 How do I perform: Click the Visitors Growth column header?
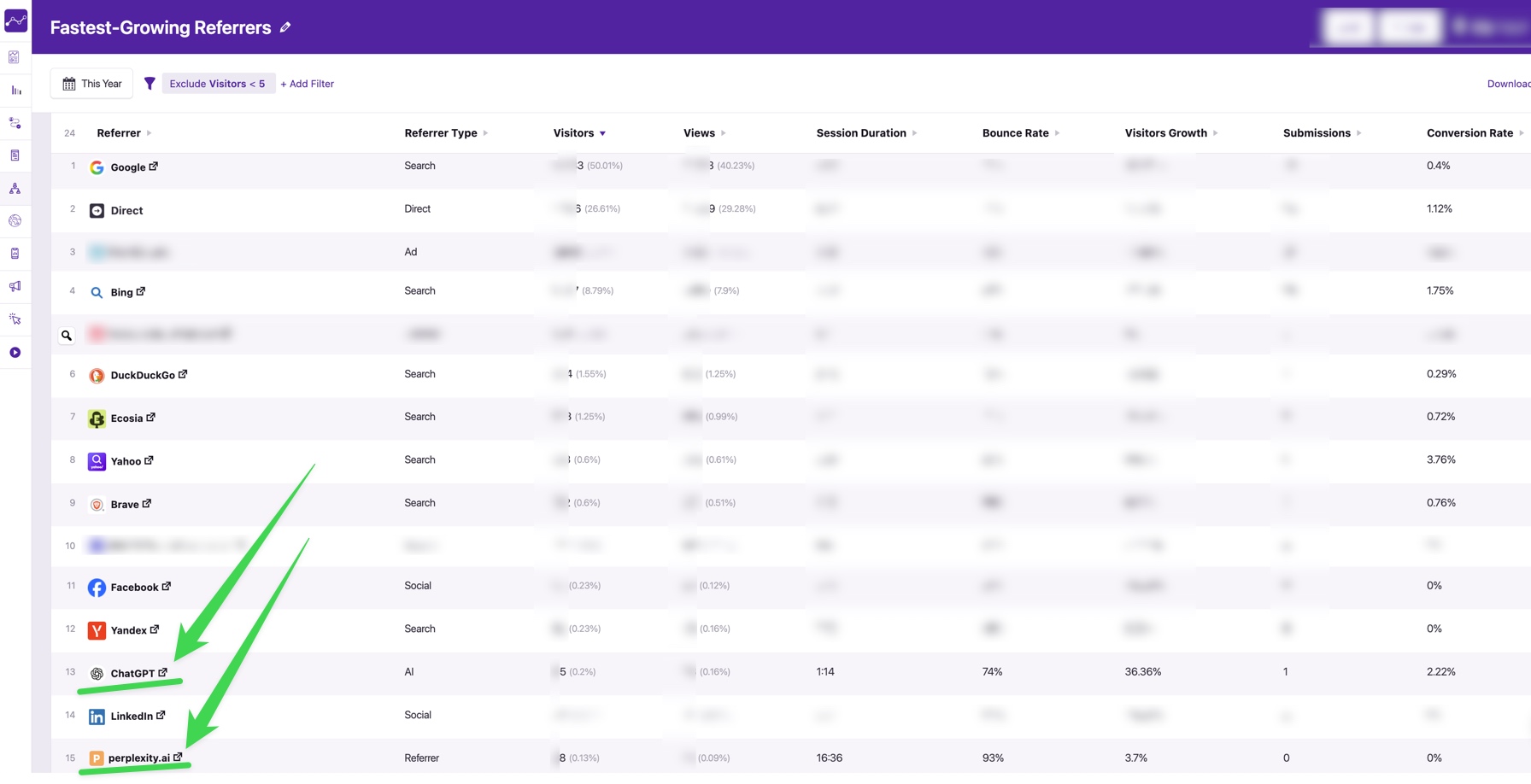pyautogui.click(x=1165, y=133)
